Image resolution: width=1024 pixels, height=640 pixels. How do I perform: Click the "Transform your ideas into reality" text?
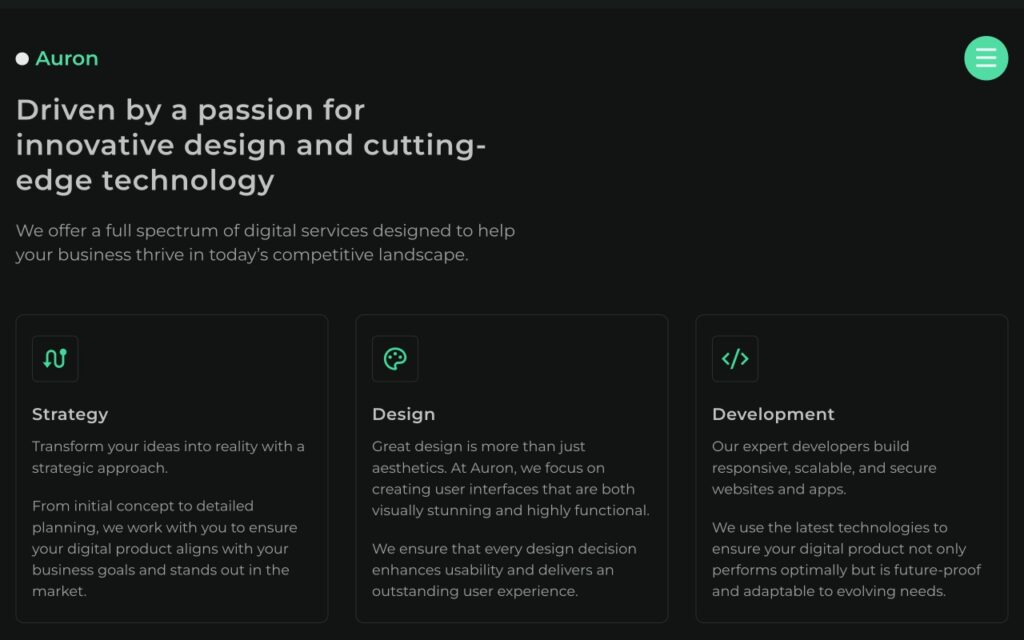tap(168, 457)
